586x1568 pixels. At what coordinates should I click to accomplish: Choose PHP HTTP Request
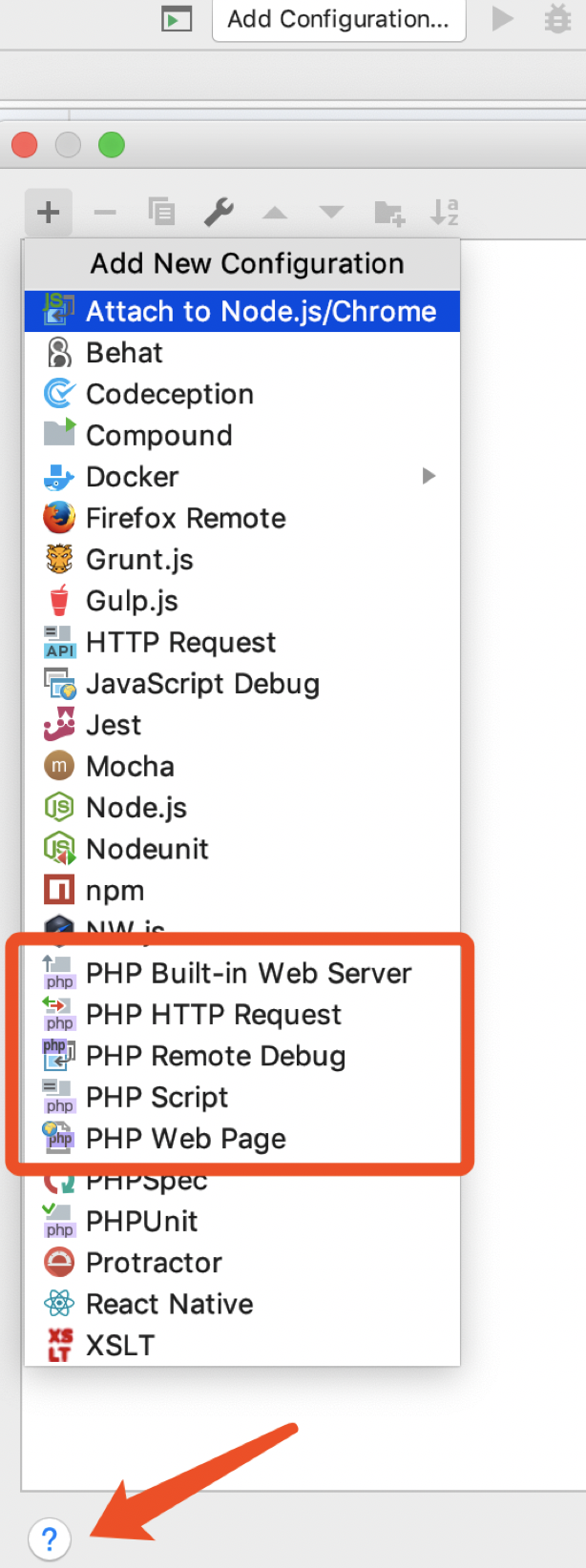tap(242, 1014)
